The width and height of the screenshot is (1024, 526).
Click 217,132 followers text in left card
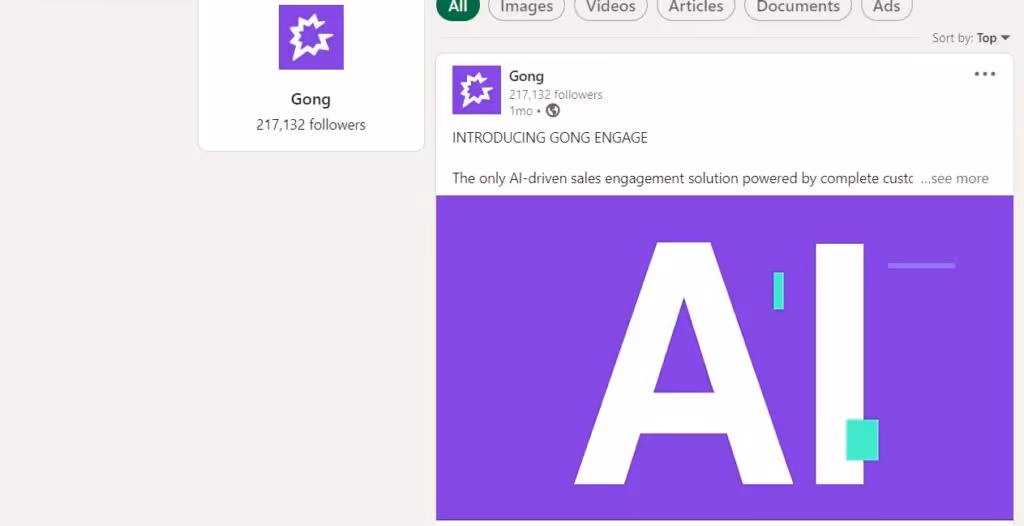pos(311,125)
